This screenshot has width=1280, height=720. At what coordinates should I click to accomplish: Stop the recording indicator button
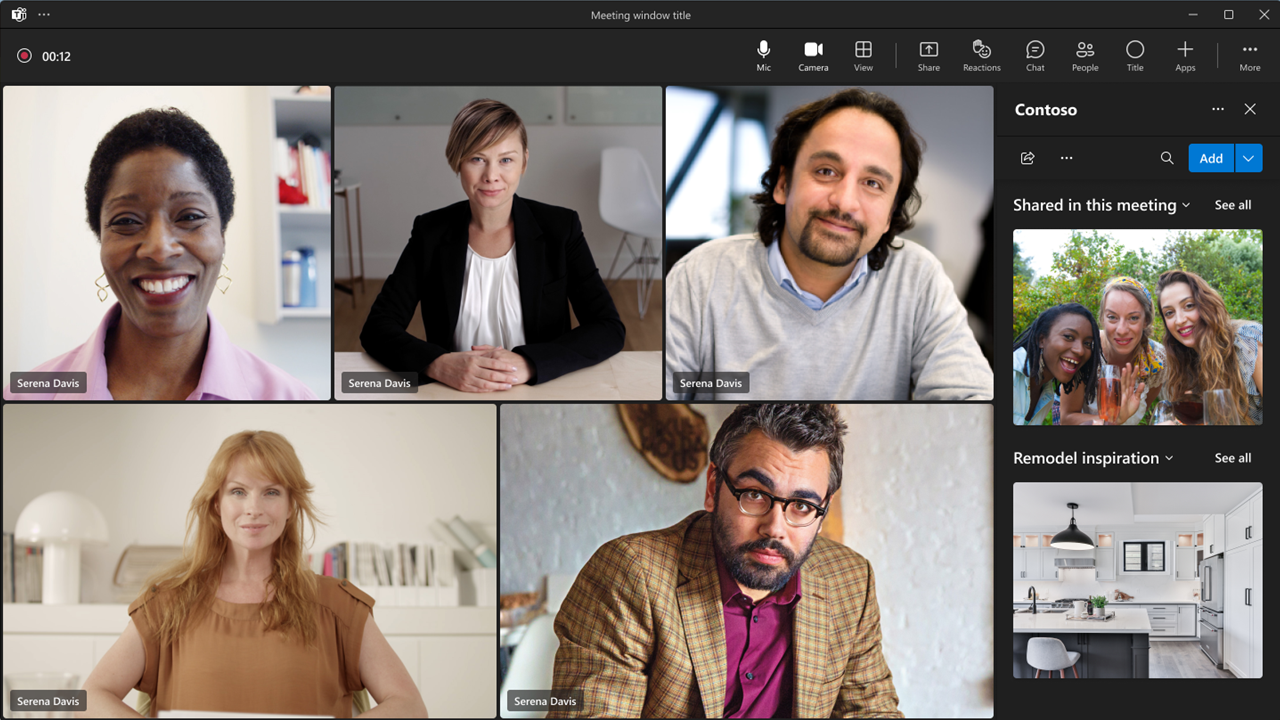[x=24, y=56]
